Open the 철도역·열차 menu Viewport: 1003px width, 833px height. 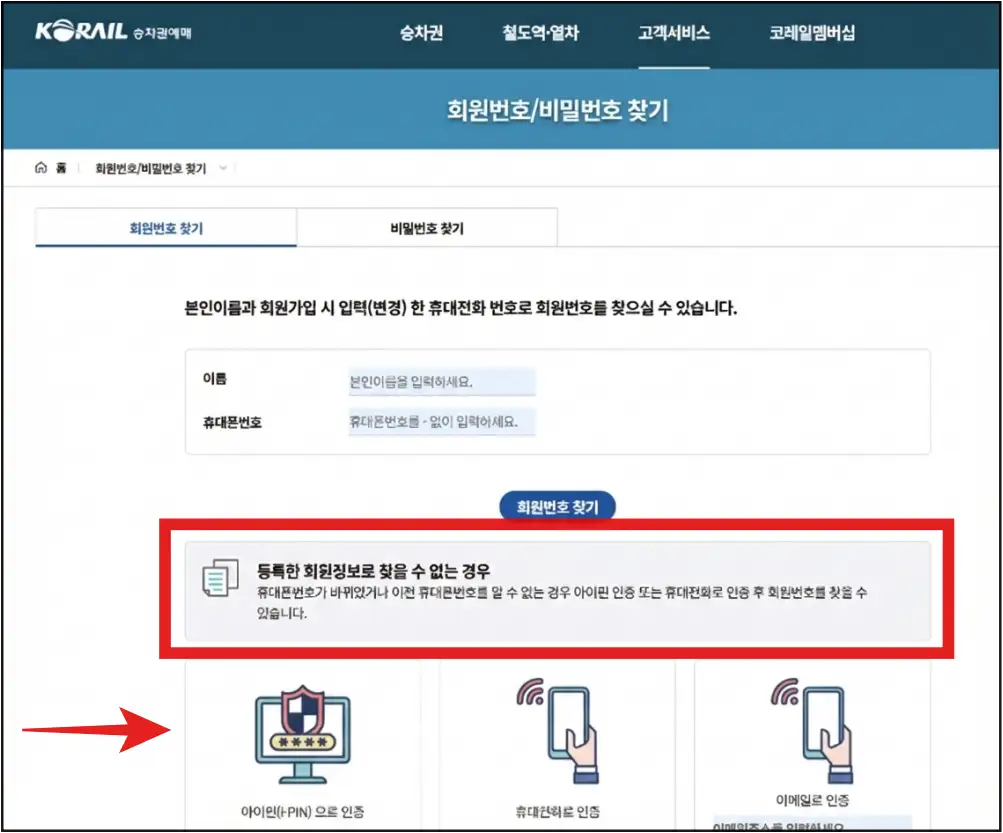pyautogui.click(x=540, y=31)
